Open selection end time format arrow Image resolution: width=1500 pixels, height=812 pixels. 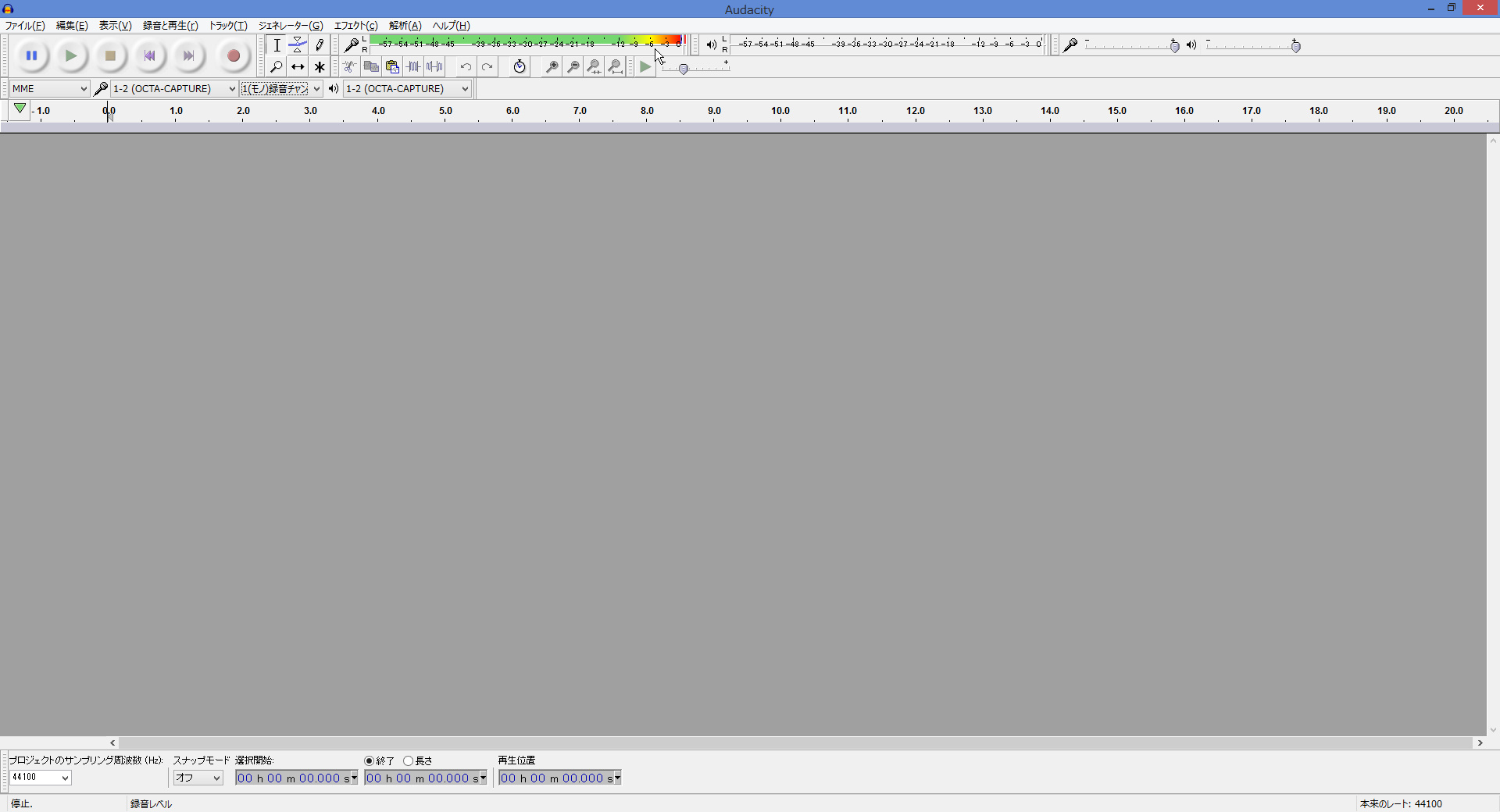tap(483, 778)
